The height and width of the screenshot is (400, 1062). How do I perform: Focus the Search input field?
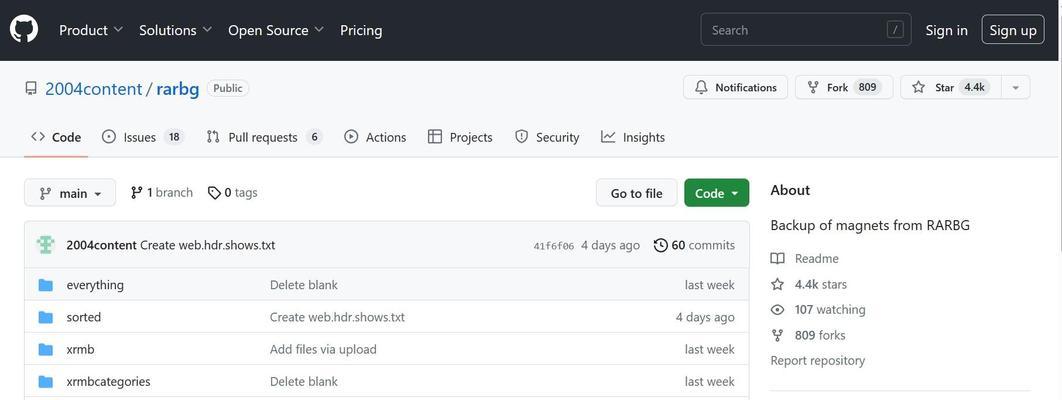(806, 30)
